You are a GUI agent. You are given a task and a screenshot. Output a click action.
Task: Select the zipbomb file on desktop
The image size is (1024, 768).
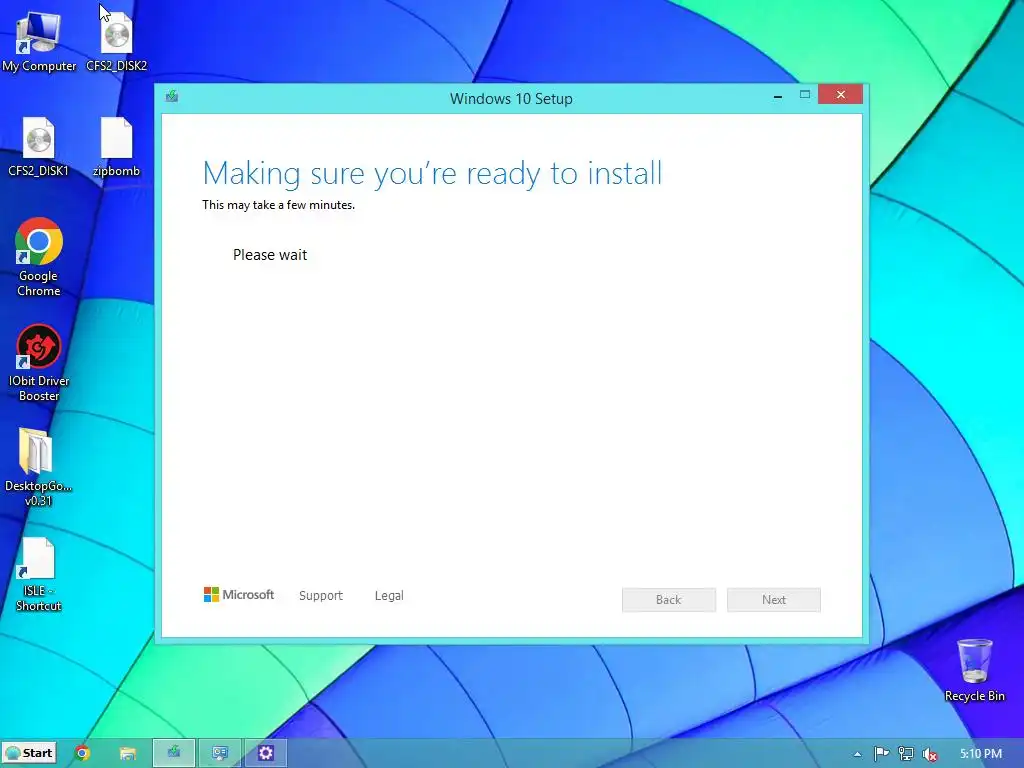click(116, 146)
